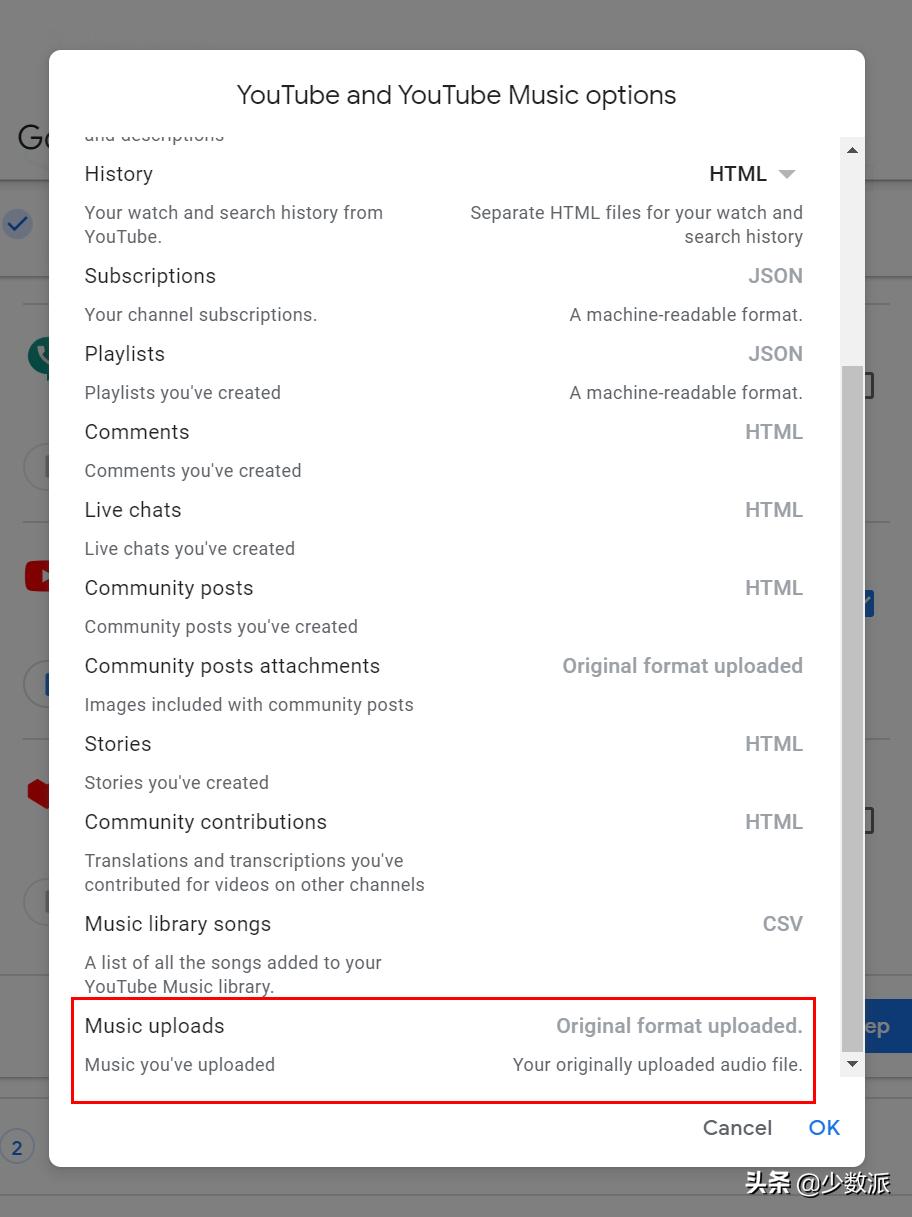The width and height of the screenshot is (912, 1217).
Task: Click the scrollbar up arrow
Action: point(852,150)
